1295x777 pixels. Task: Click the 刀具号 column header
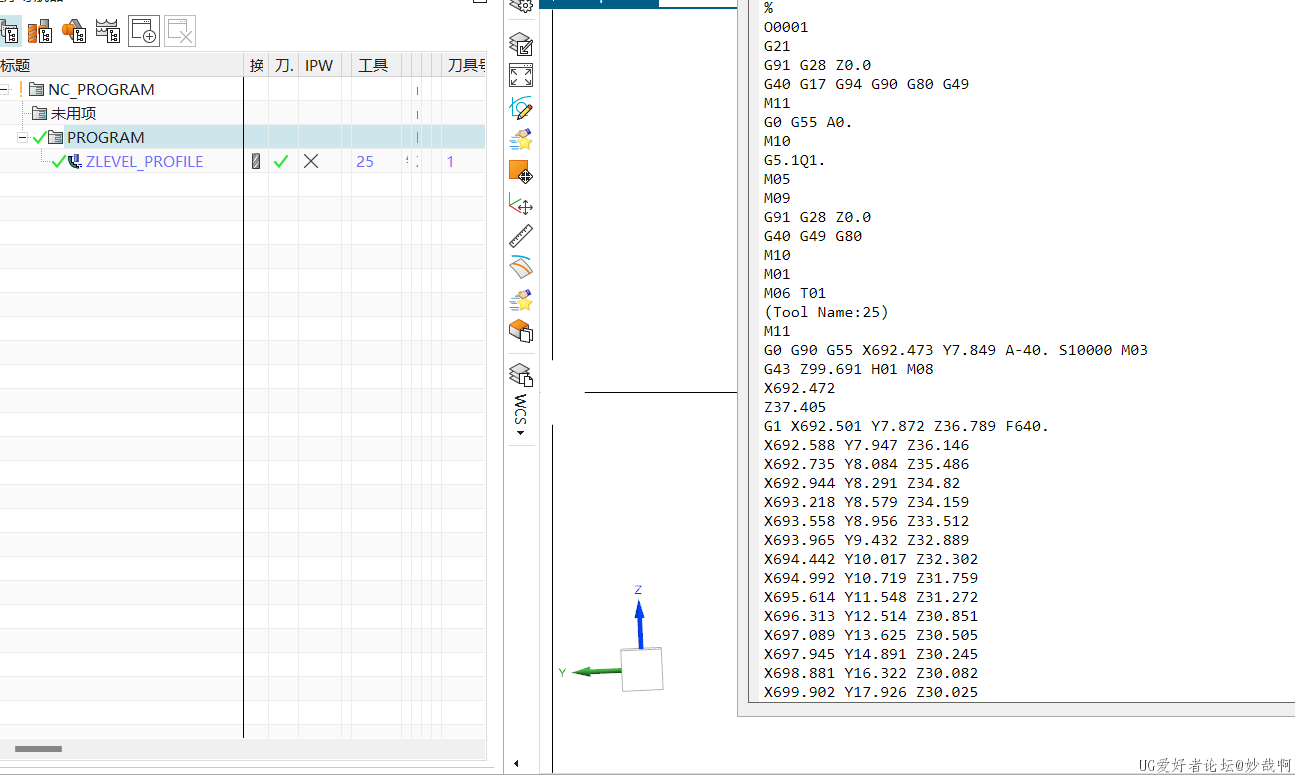click(x=465, y=65)
